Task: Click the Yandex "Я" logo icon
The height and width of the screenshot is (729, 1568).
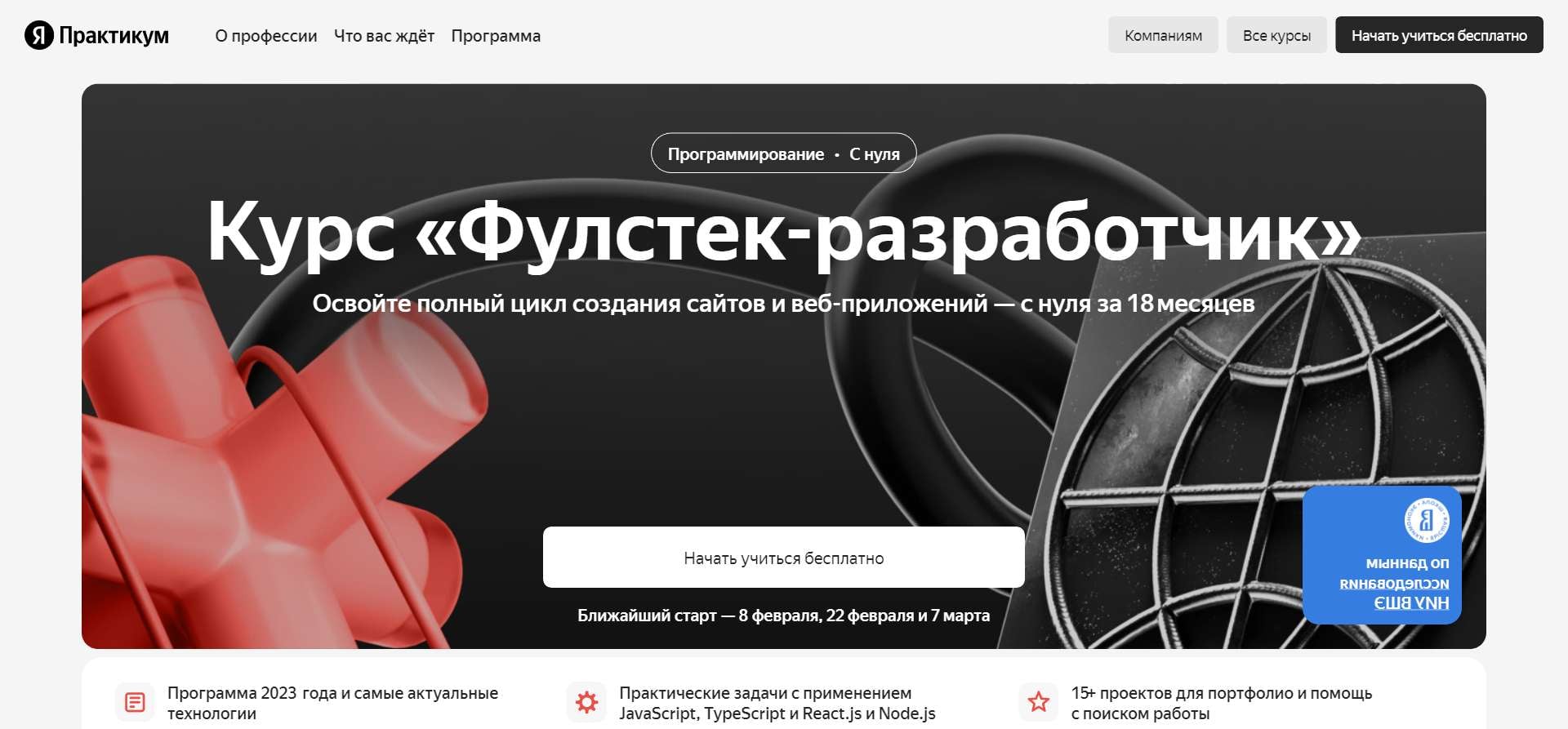Action: 38,35
